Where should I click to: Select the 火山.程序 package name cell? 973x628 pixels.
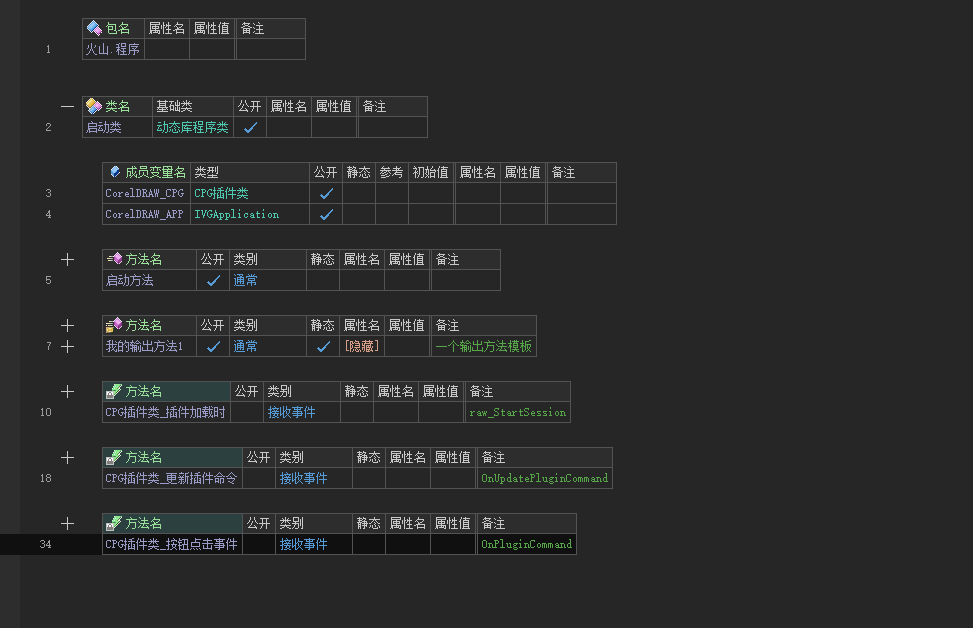[112, 49]
